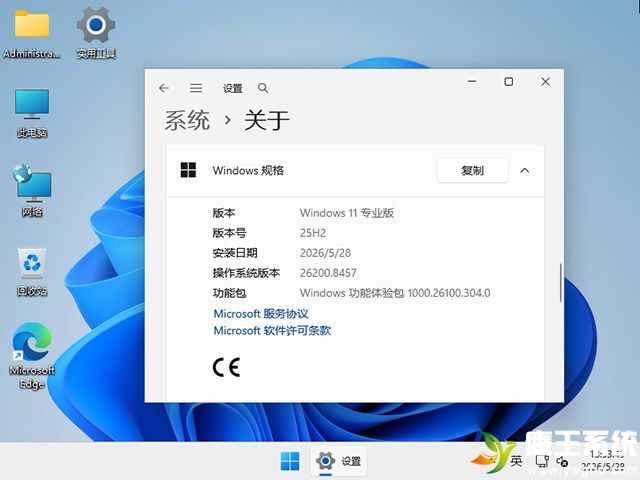Screen dimensions: 640x480
Task: Select the 此电脑 desktop icon
Action: click(x=32, y=113)
